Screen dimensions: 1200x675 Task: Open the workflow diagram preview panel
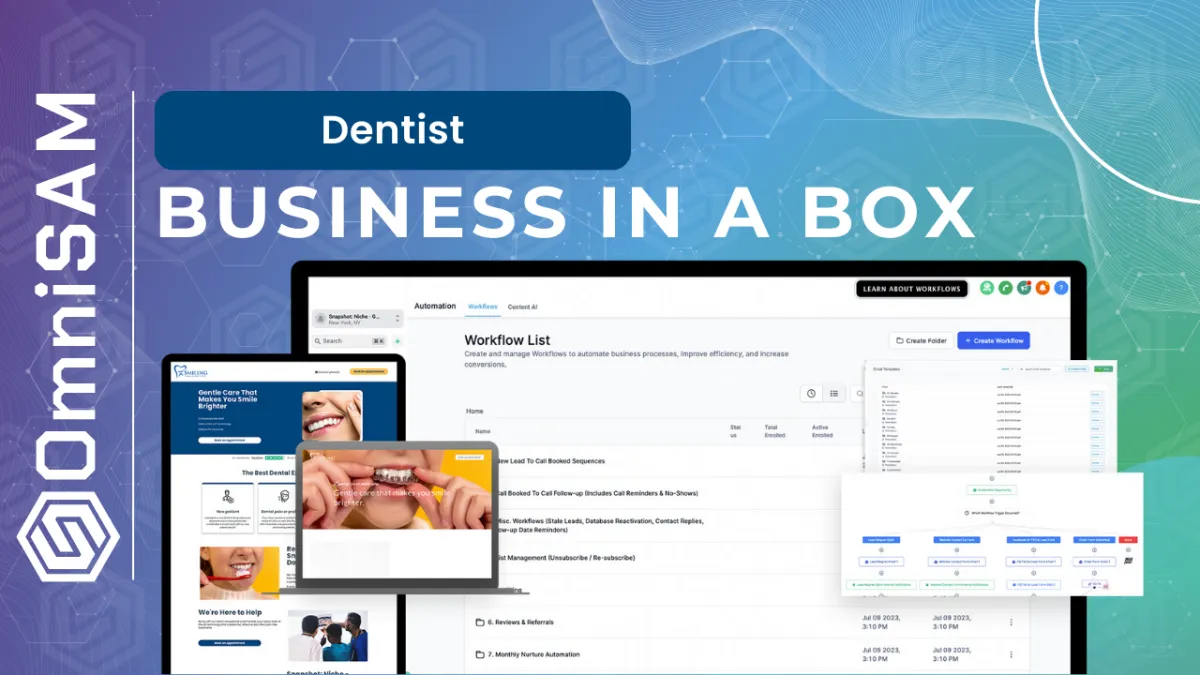(992, 535)
